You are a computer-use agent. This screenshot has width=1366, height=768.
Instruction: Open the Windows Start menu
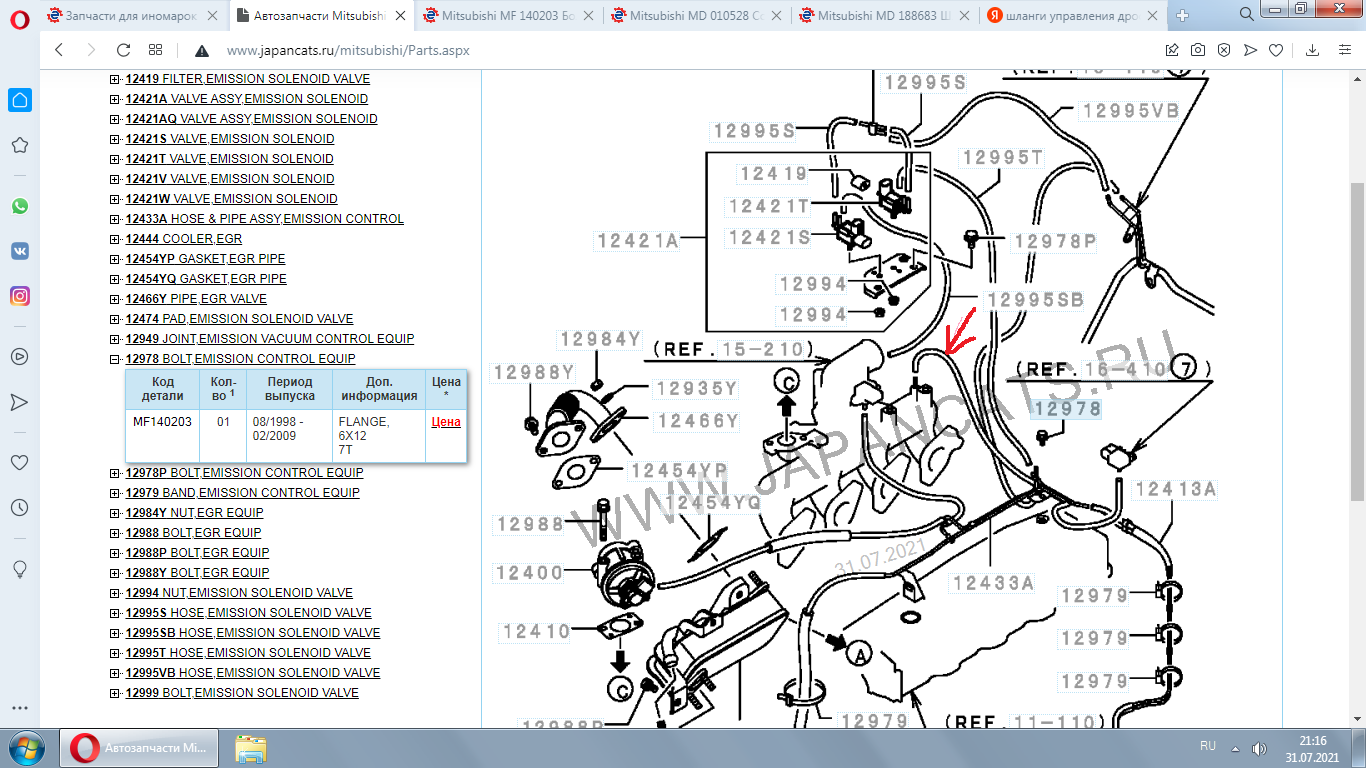[27, 748]
